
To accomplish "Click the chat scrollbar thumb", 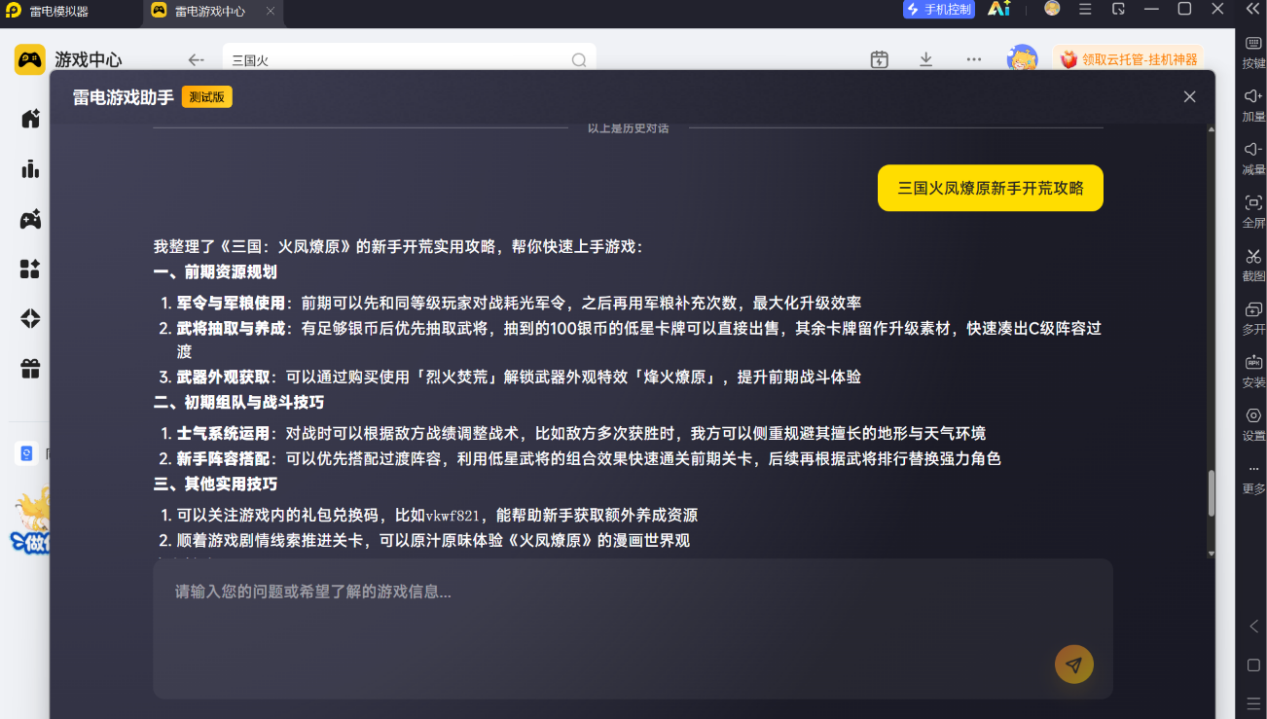I will (x=1211, y=493).
